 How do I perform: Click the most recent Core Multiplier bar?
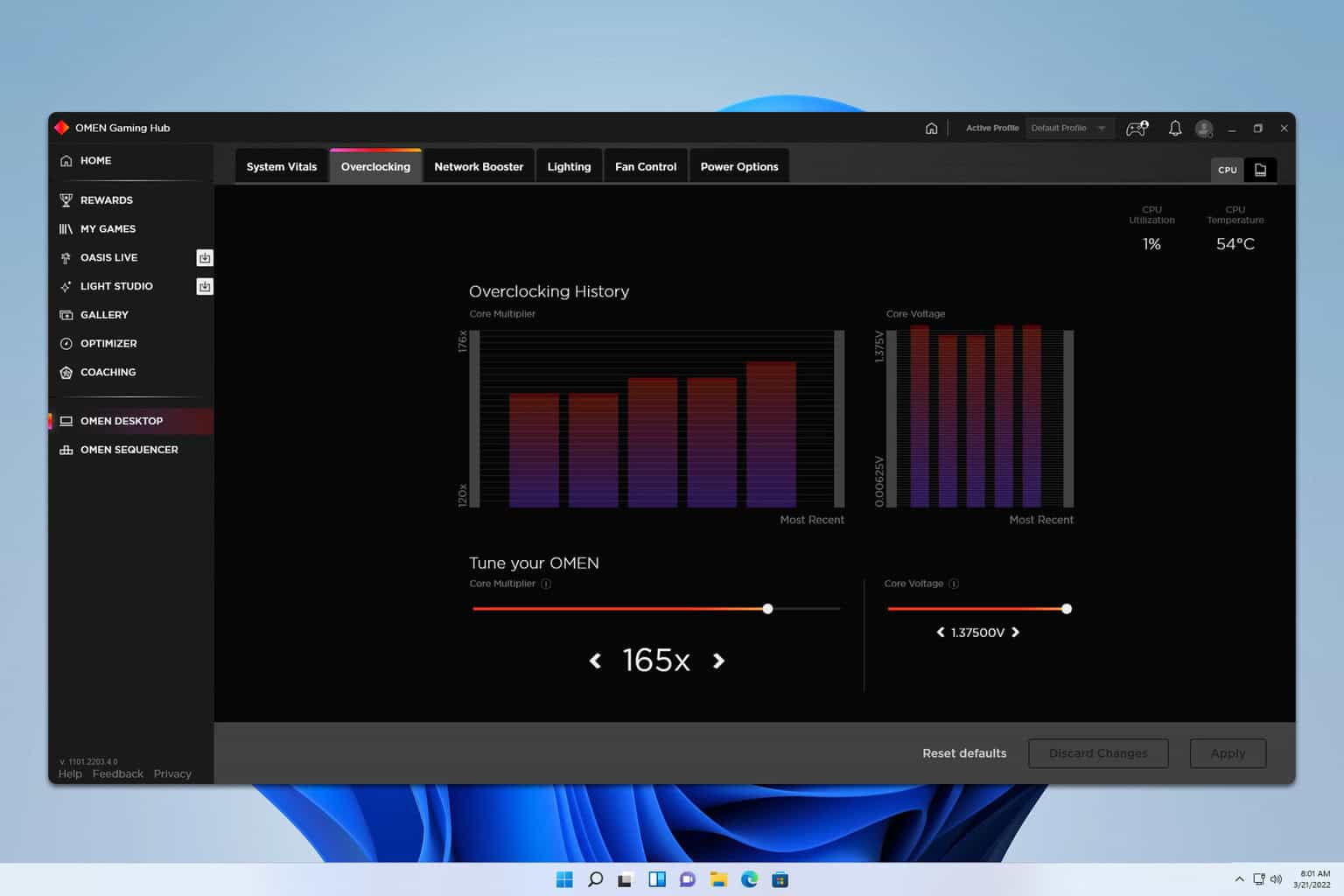tap(771, 435)
